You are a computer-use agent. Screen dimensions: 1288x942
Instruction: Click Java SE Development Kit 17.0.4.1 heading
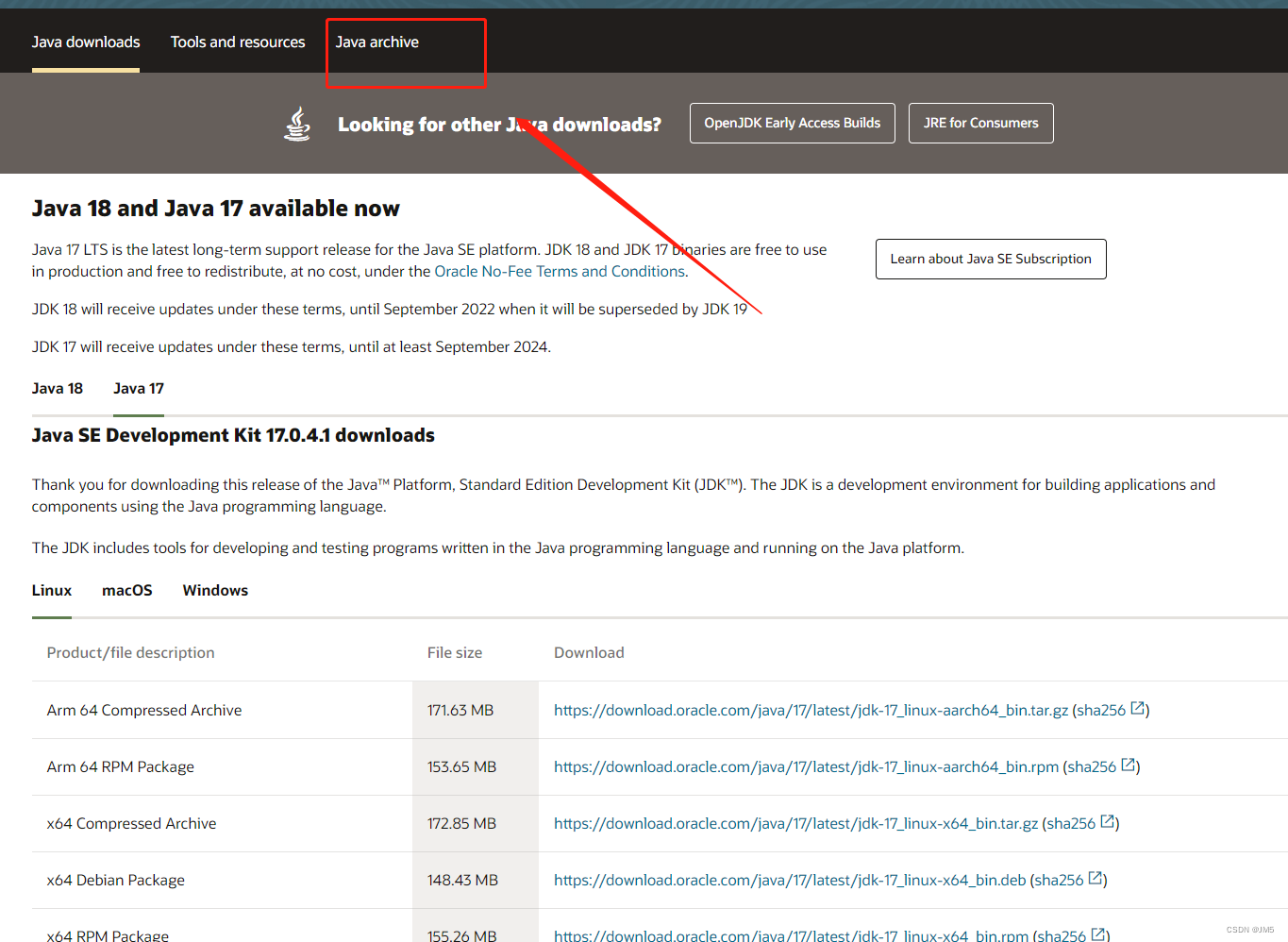coord(233,435)
